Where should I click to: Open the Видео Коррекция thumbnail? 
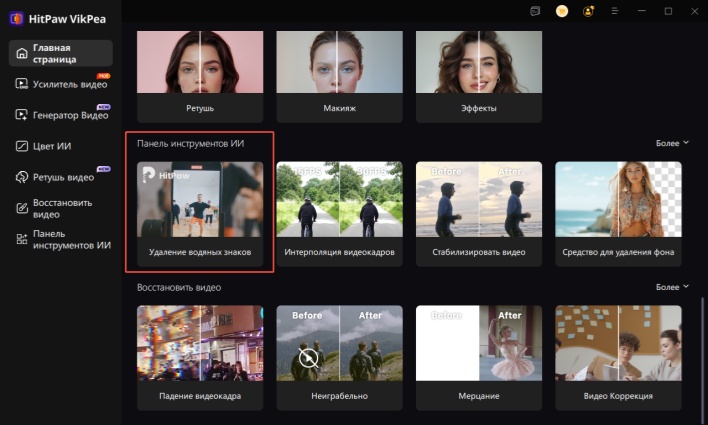point(618,343)
